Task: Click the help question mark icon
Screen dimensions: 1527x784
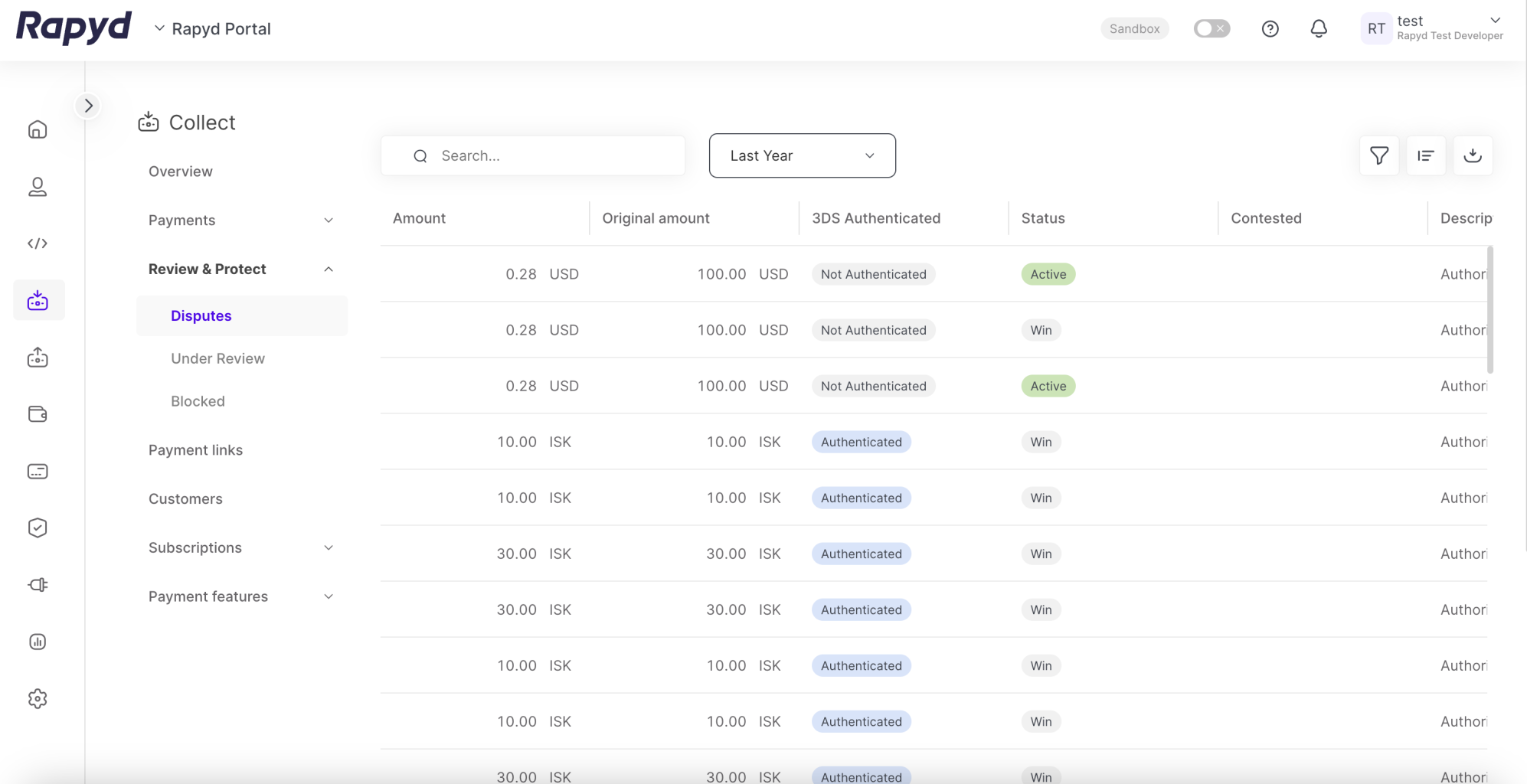Action: (1270, 29)
